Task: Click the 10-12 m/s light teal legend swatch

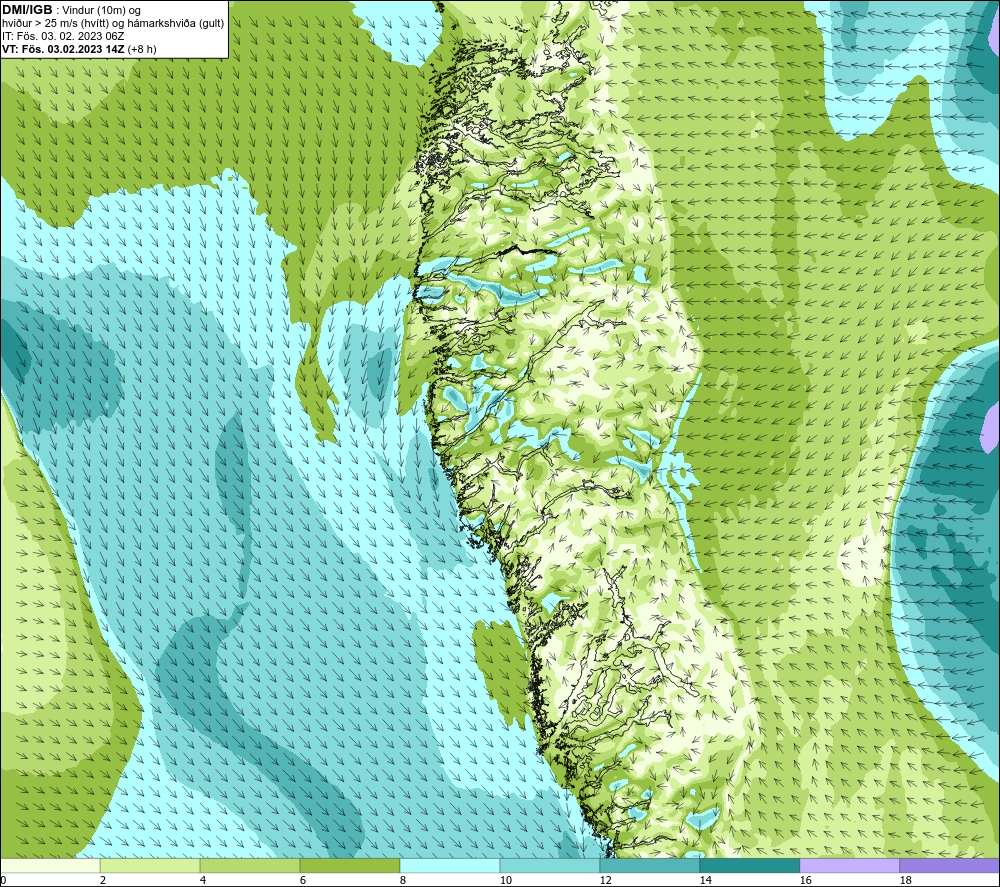Action: (x=549, y=866)
